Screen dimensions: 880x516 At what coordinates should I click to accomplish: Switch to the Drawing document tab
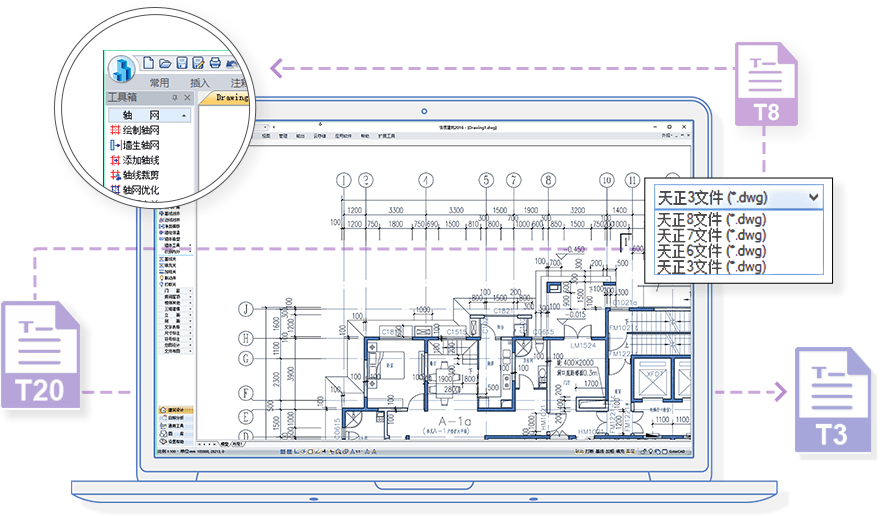pos(232,98)
